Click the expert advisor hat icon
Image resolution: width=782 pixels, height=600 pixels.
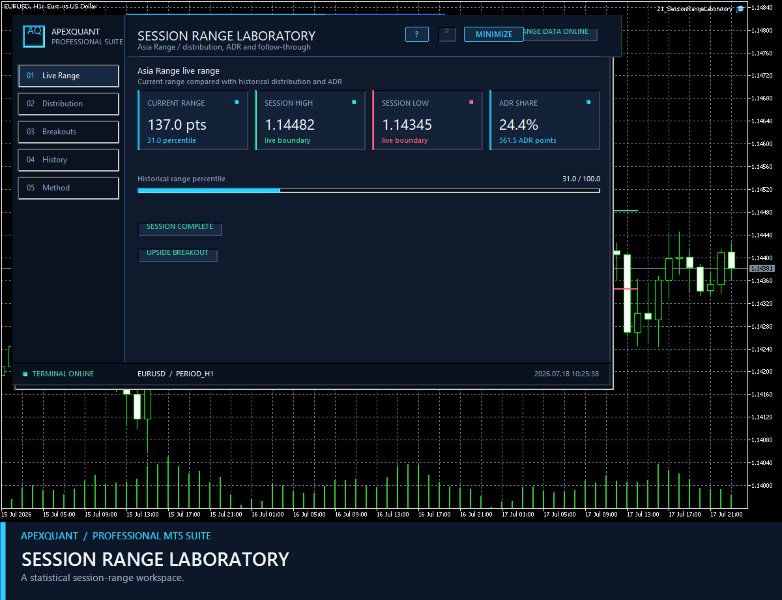pos(741,9)
